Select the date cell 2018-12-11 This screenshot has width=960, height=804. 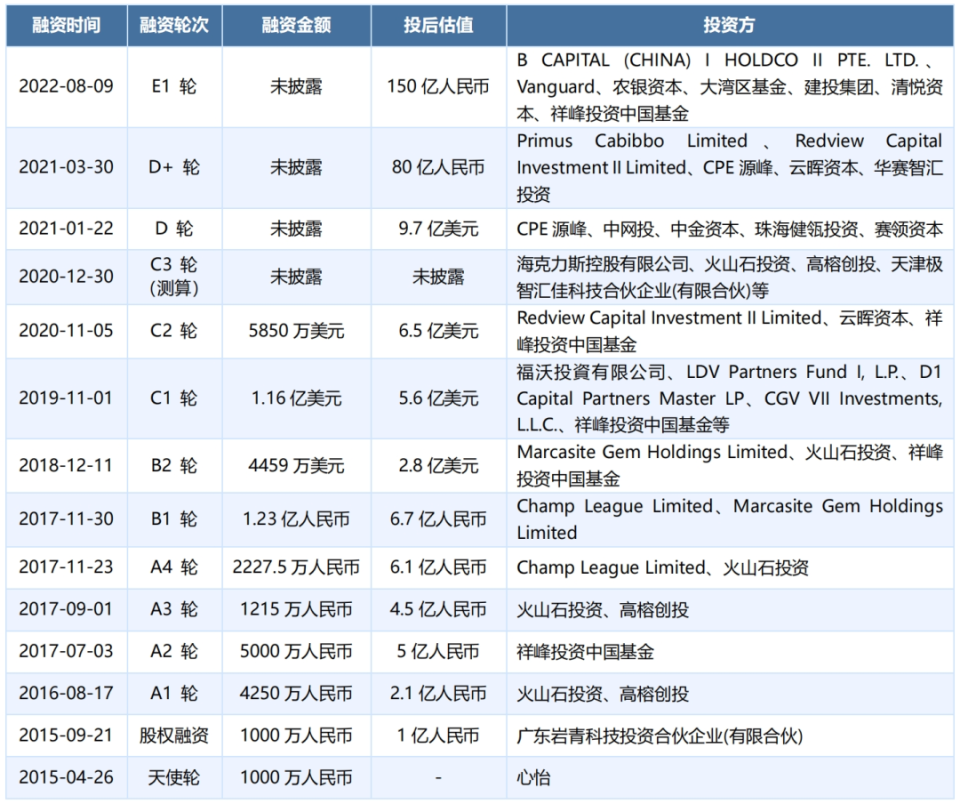coord(67,466)
